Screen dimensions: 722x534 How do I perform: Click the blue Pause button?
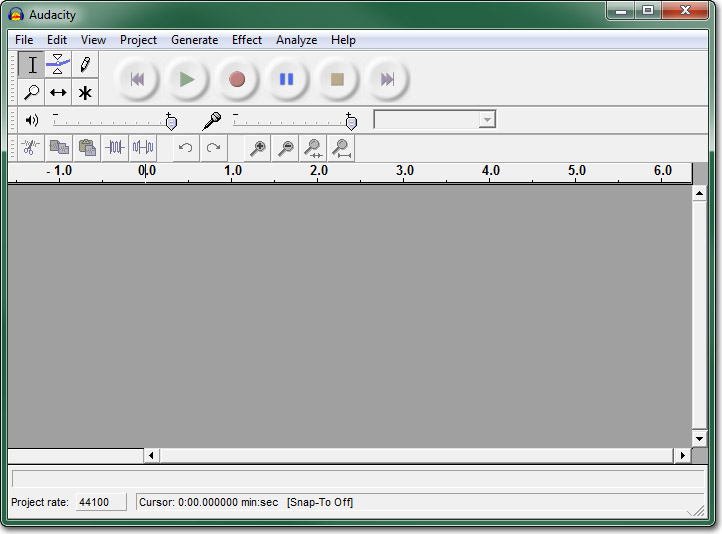click(286, 79)
